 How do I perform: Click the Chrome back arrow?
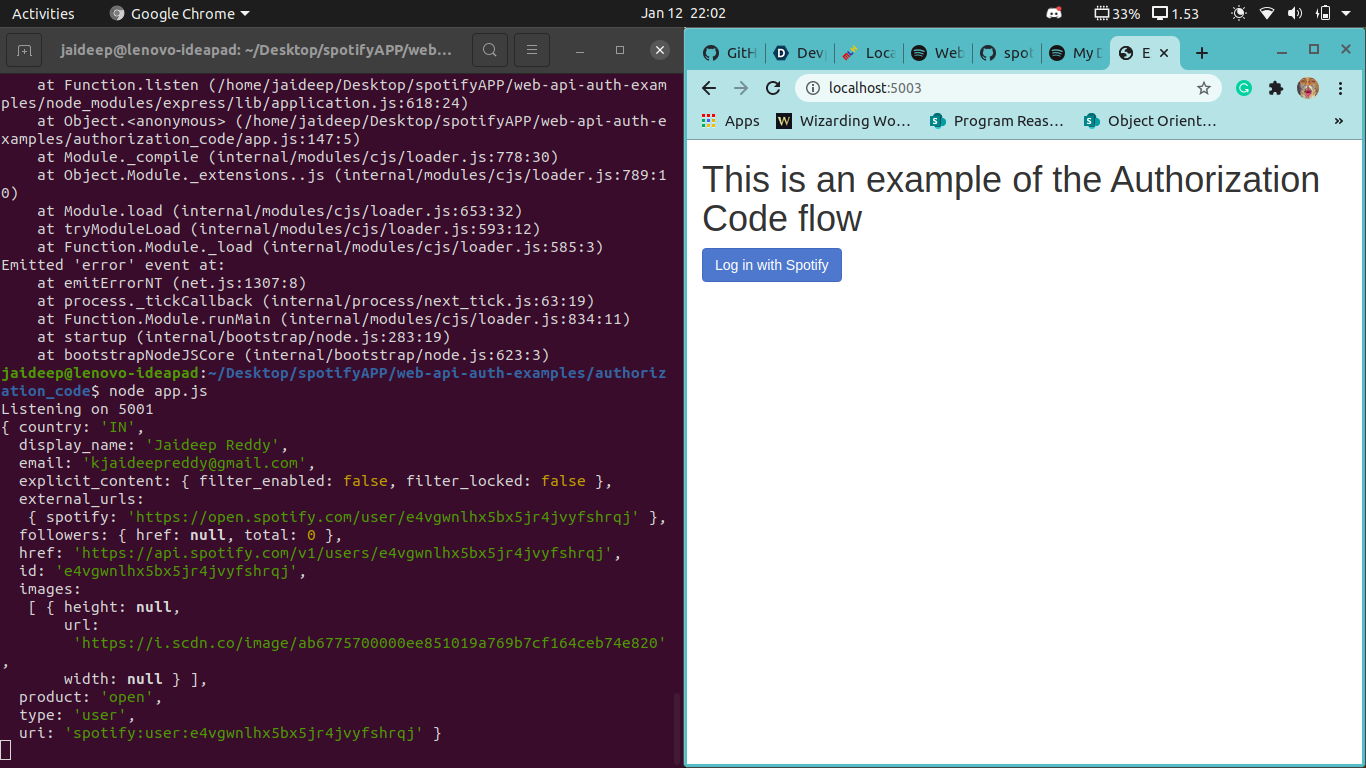(x=709, y=88)
